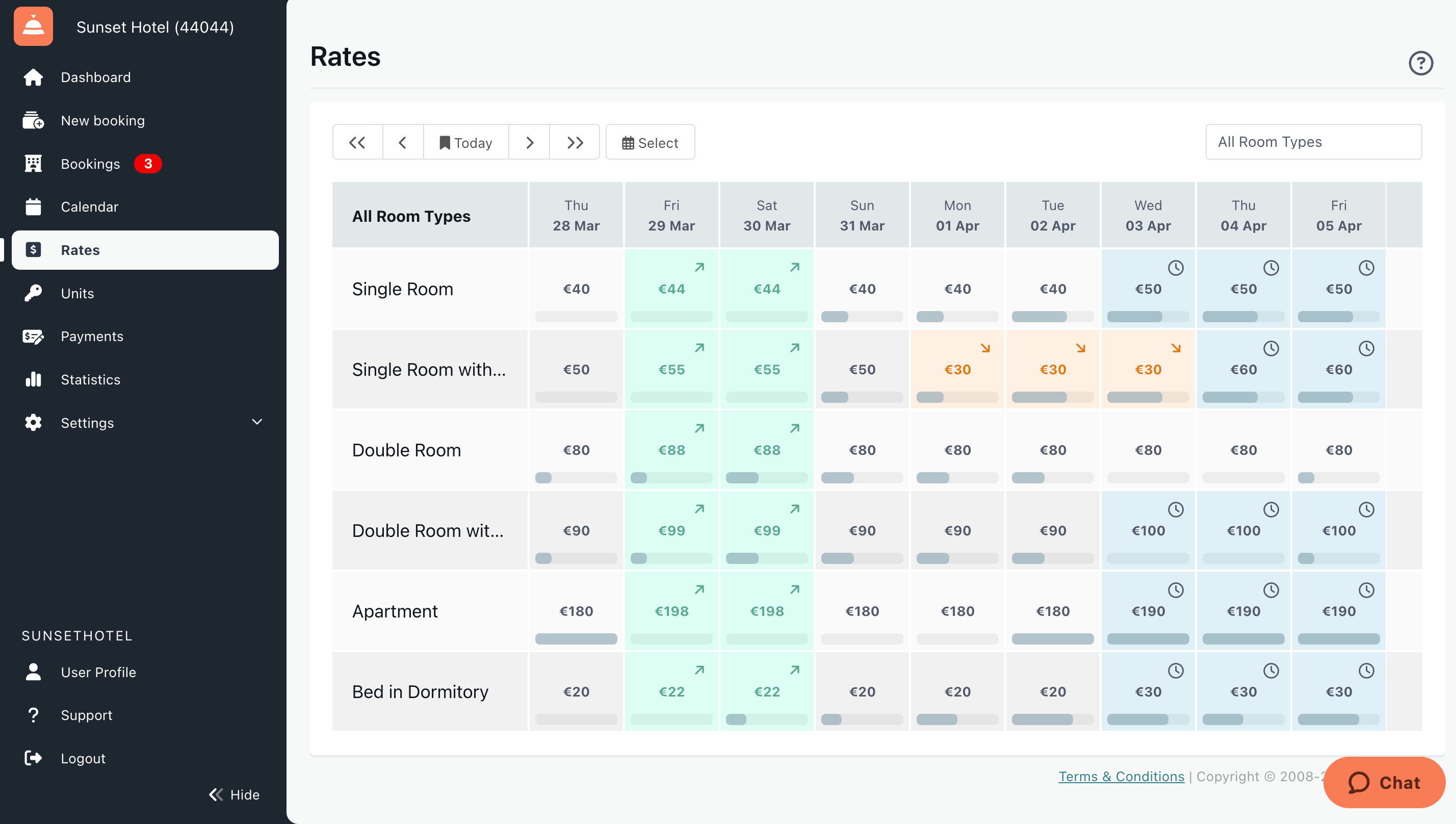Click the help question mark icon

point(1420,63)
